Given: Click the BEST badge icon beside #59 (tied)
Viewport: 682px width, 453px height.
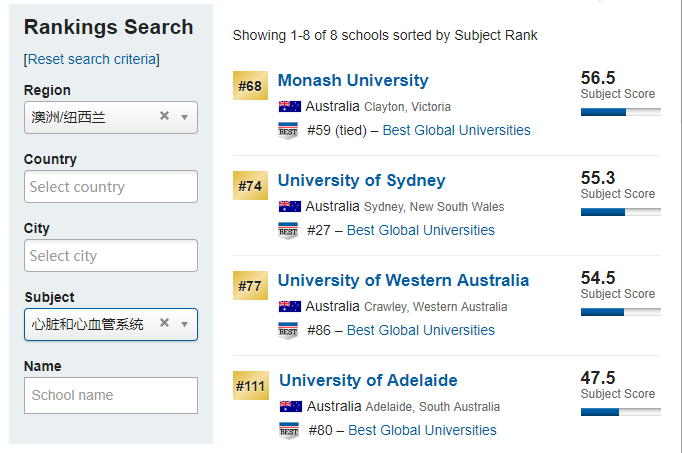Looking at the screenshot, I should pyautogui.click(x=288, y=131).
